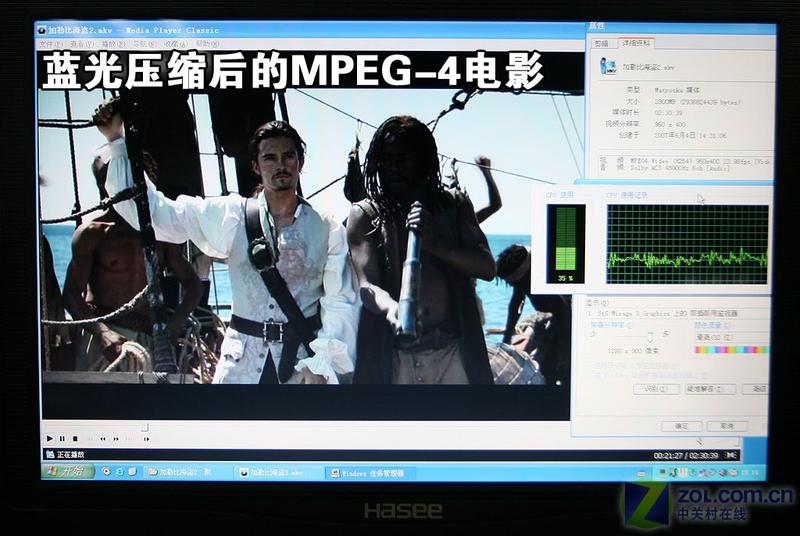The width and height of the screenshot is (800, 536).
Task: Click the rewind (decrease speed) button
Action: point(103,439)
